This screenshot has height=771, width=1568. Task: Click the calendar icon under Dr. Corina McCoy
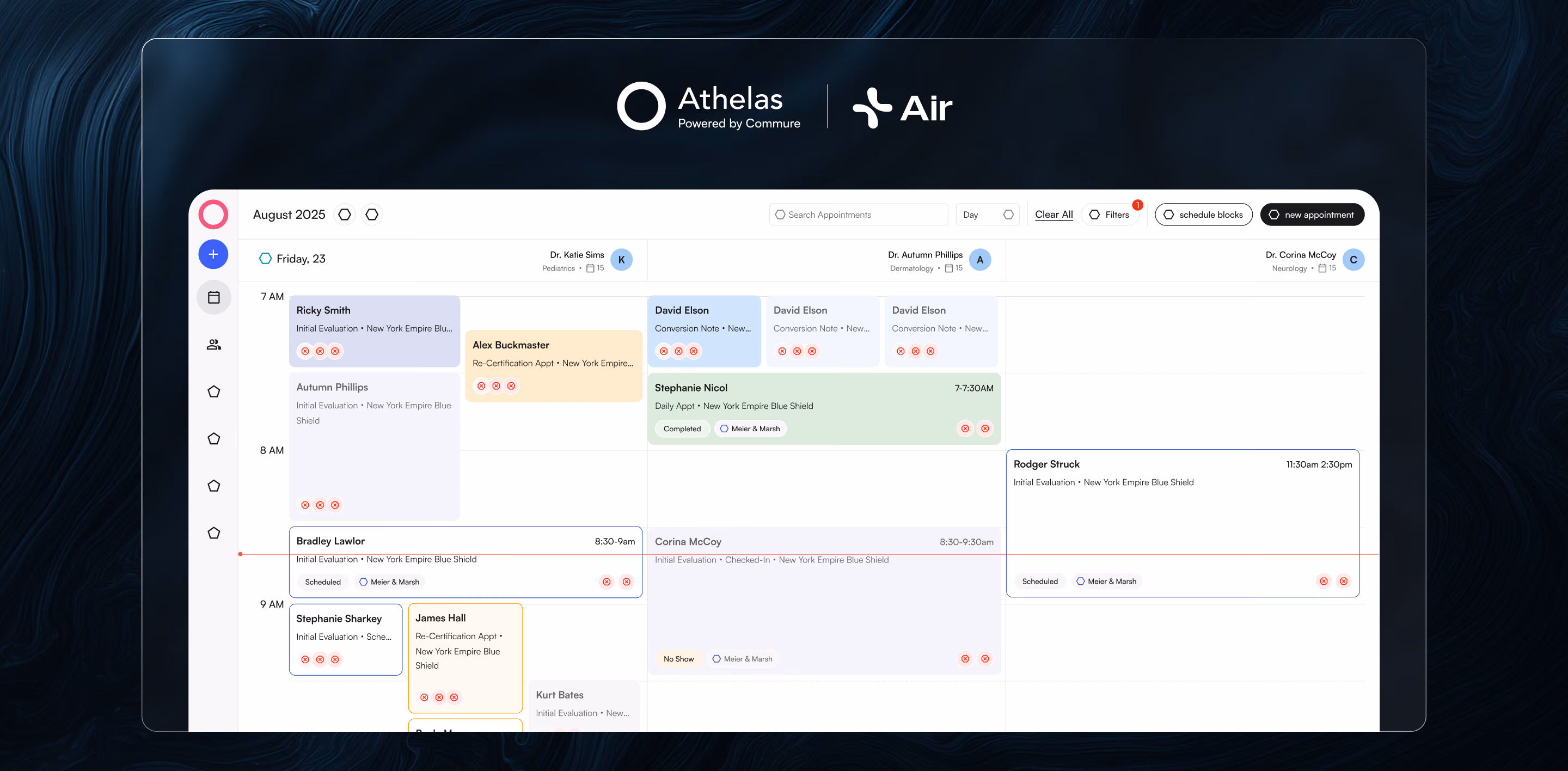click(1322, 268)
